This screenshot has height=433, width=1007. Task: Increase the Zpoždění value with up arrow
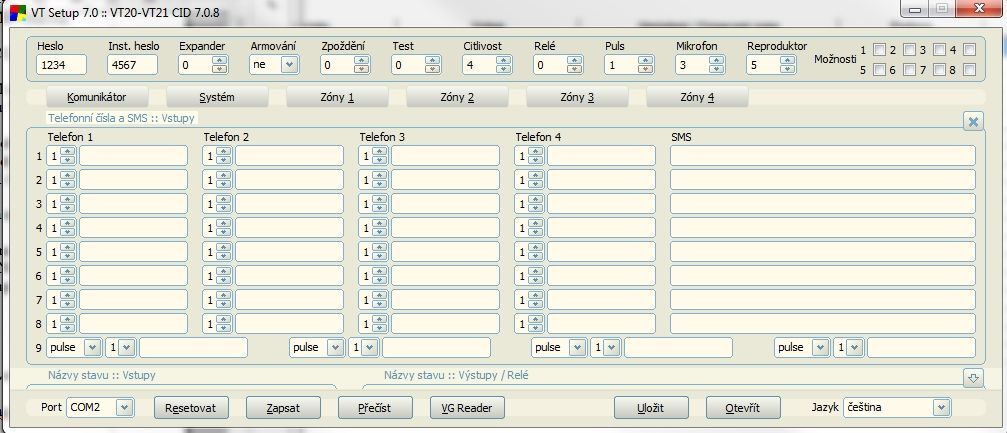pyautogui.click(x=362, y=61)
